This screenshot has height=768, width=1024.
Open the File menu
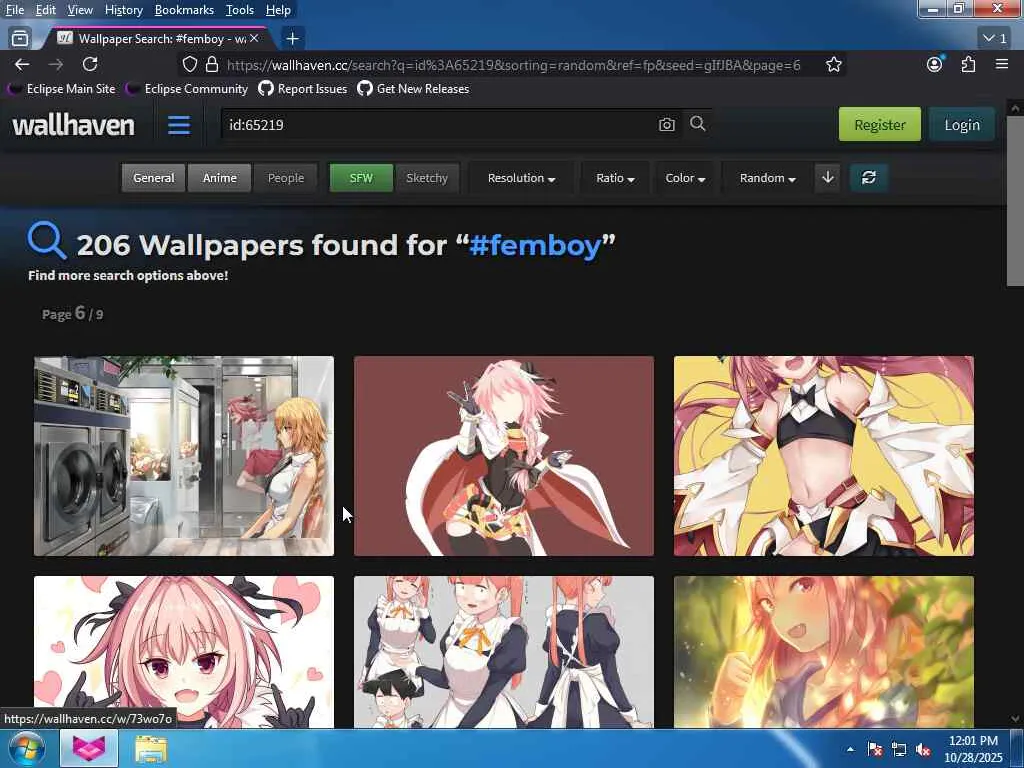(14, 10)
